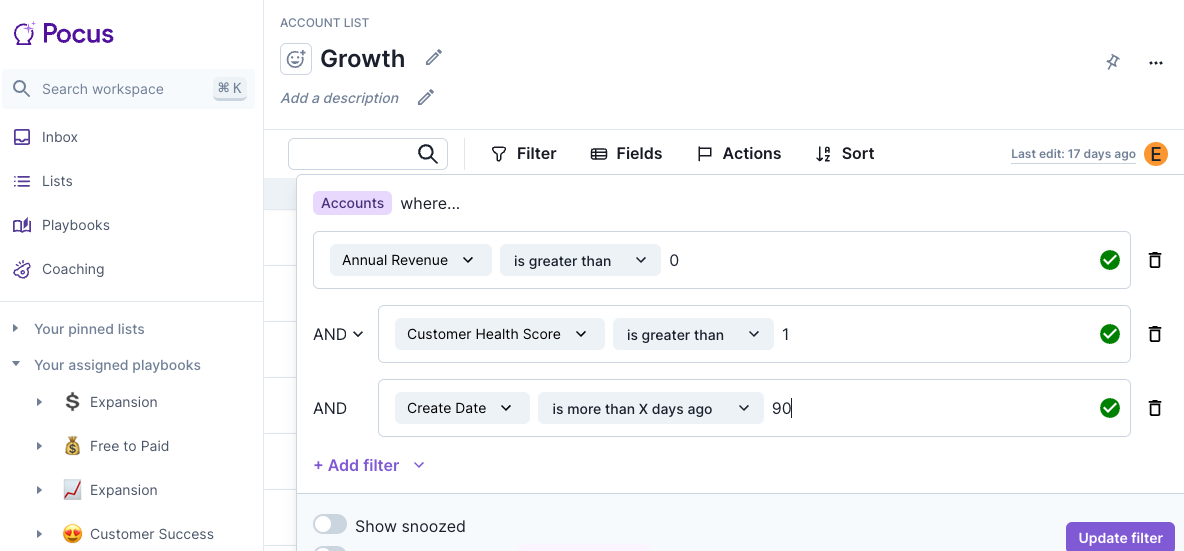Click the Update filter button
1184x551 pixels.
[x=1121, y=537]
